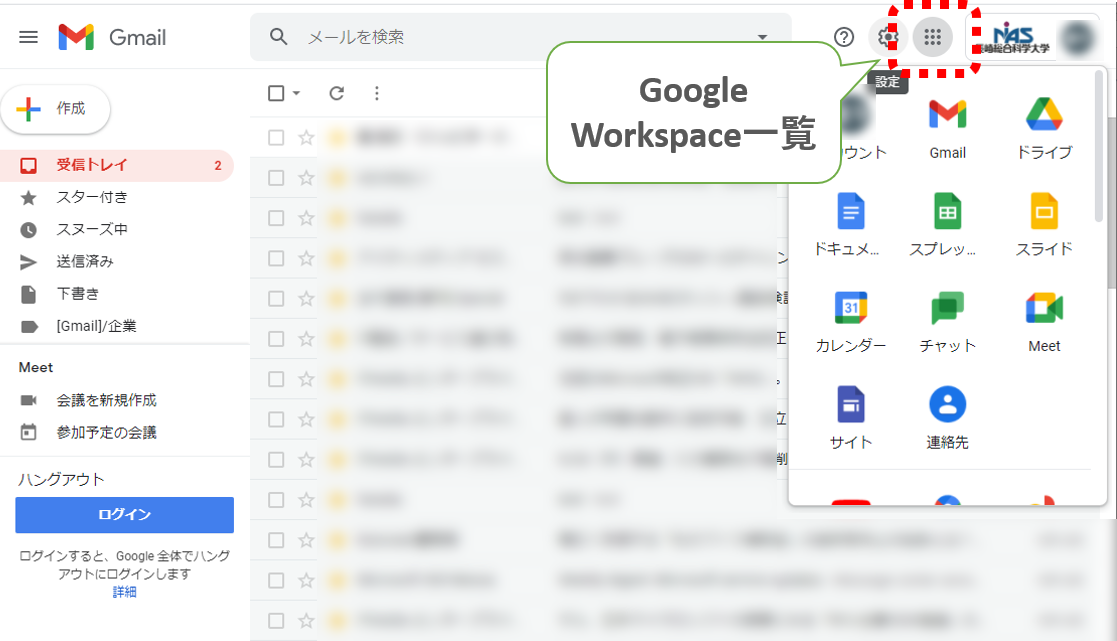
Task: Open チャット in the apps panel
Action: tap(947, 322)
